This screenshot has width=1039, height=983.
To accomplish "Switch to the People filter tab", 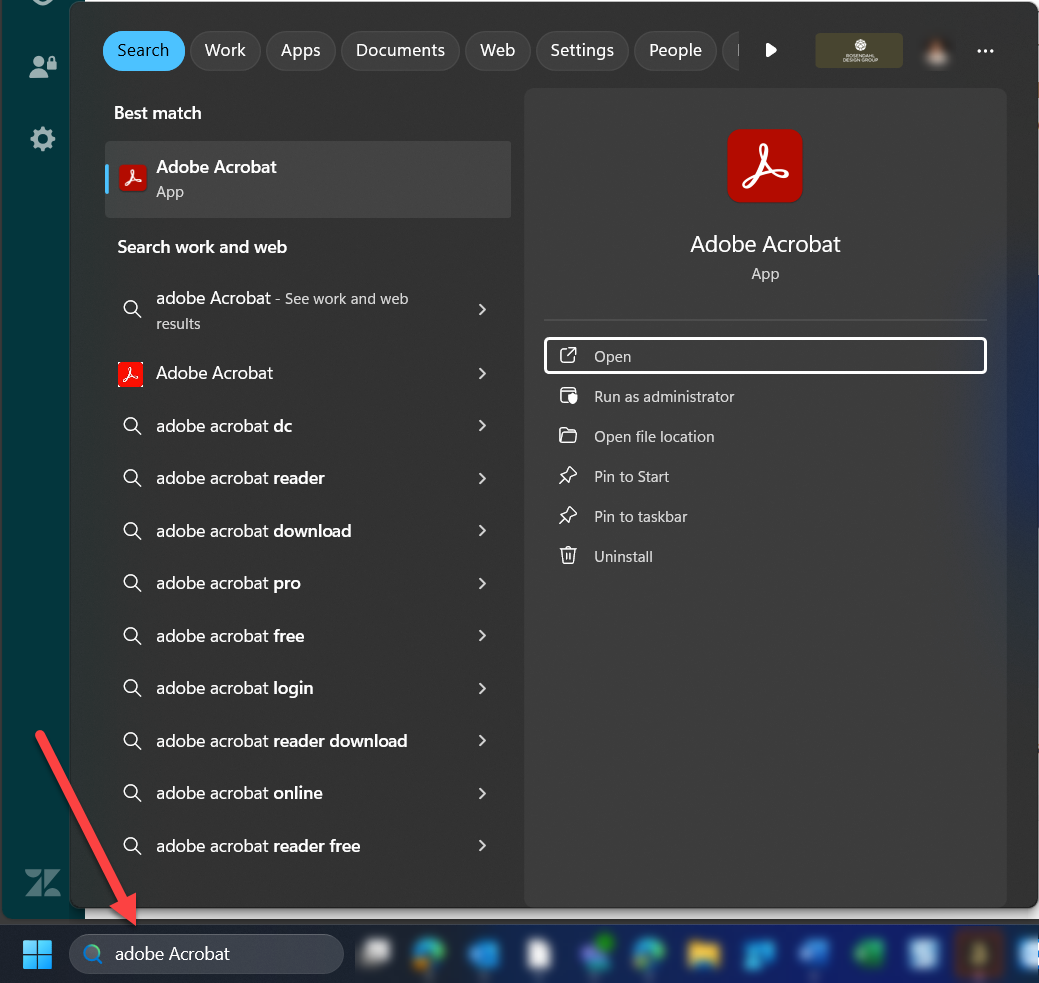I will coord(675,50).
